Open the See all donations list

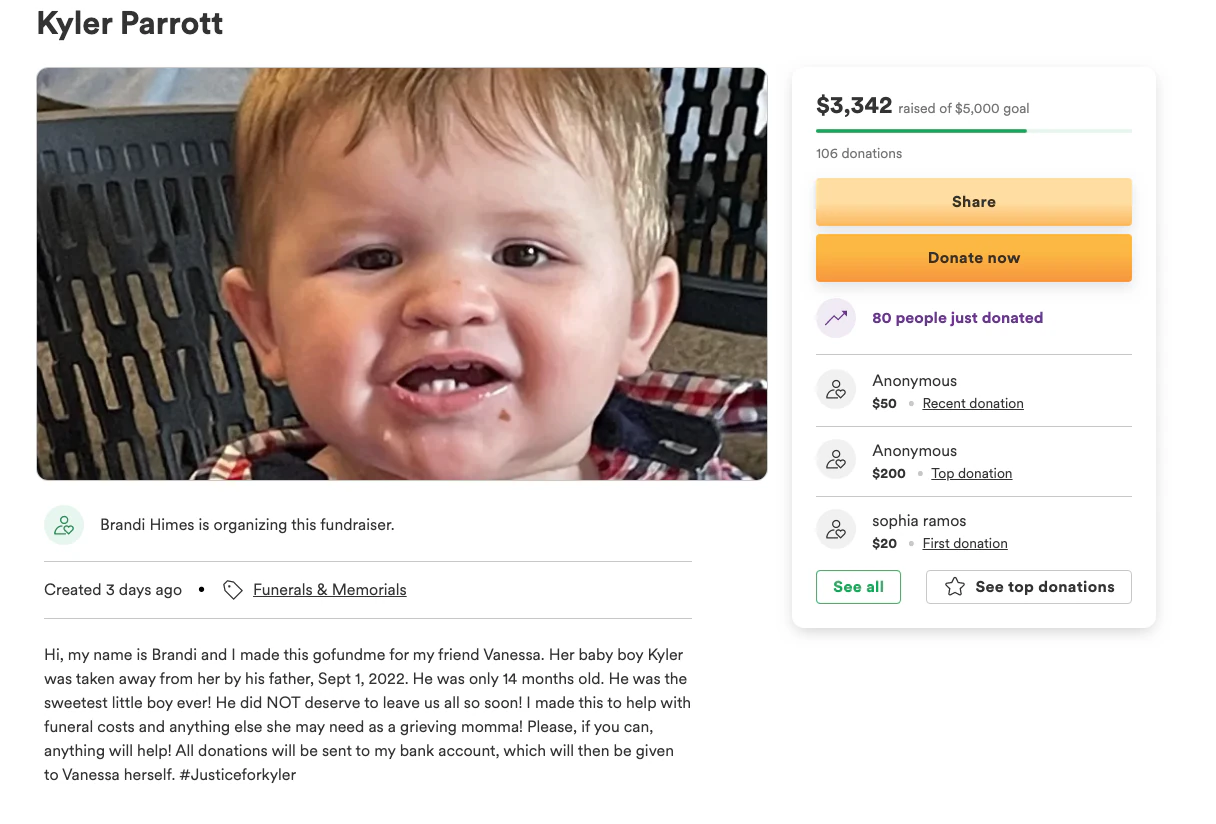[x=858, y=587]
